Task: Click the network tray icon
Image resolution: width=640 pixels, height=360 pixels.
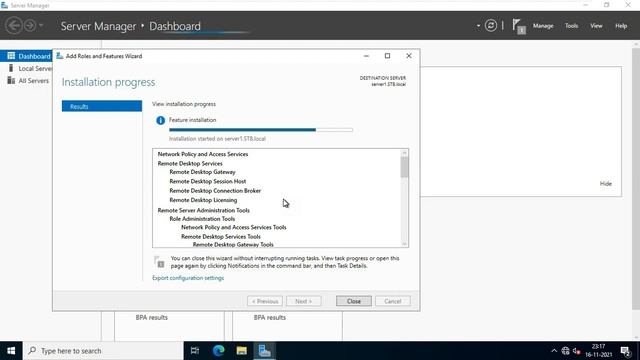Action: coord(565,351)
